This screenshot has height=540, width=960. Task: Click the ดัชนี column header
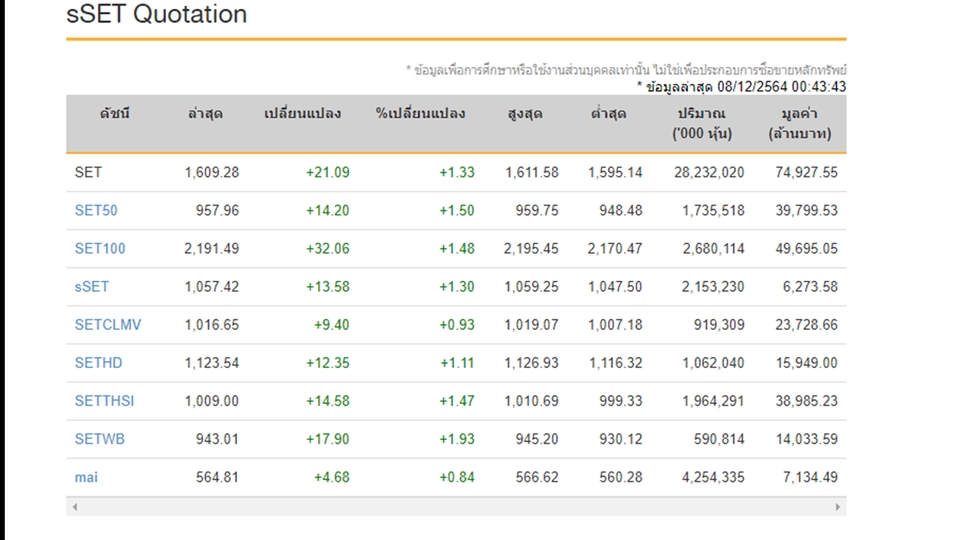click(114, 114)
